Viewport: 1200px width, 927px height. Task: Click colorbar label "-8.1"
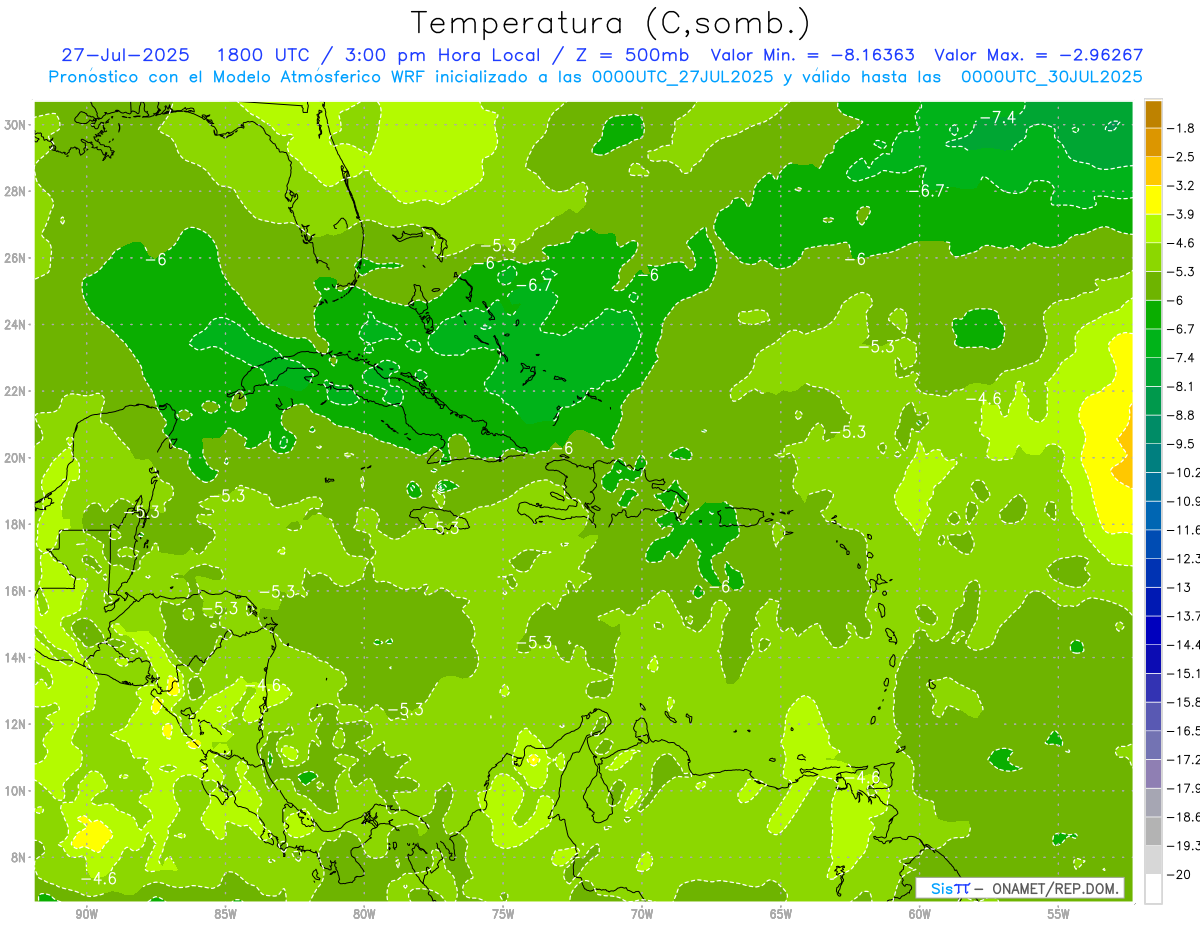(1183, 386)
